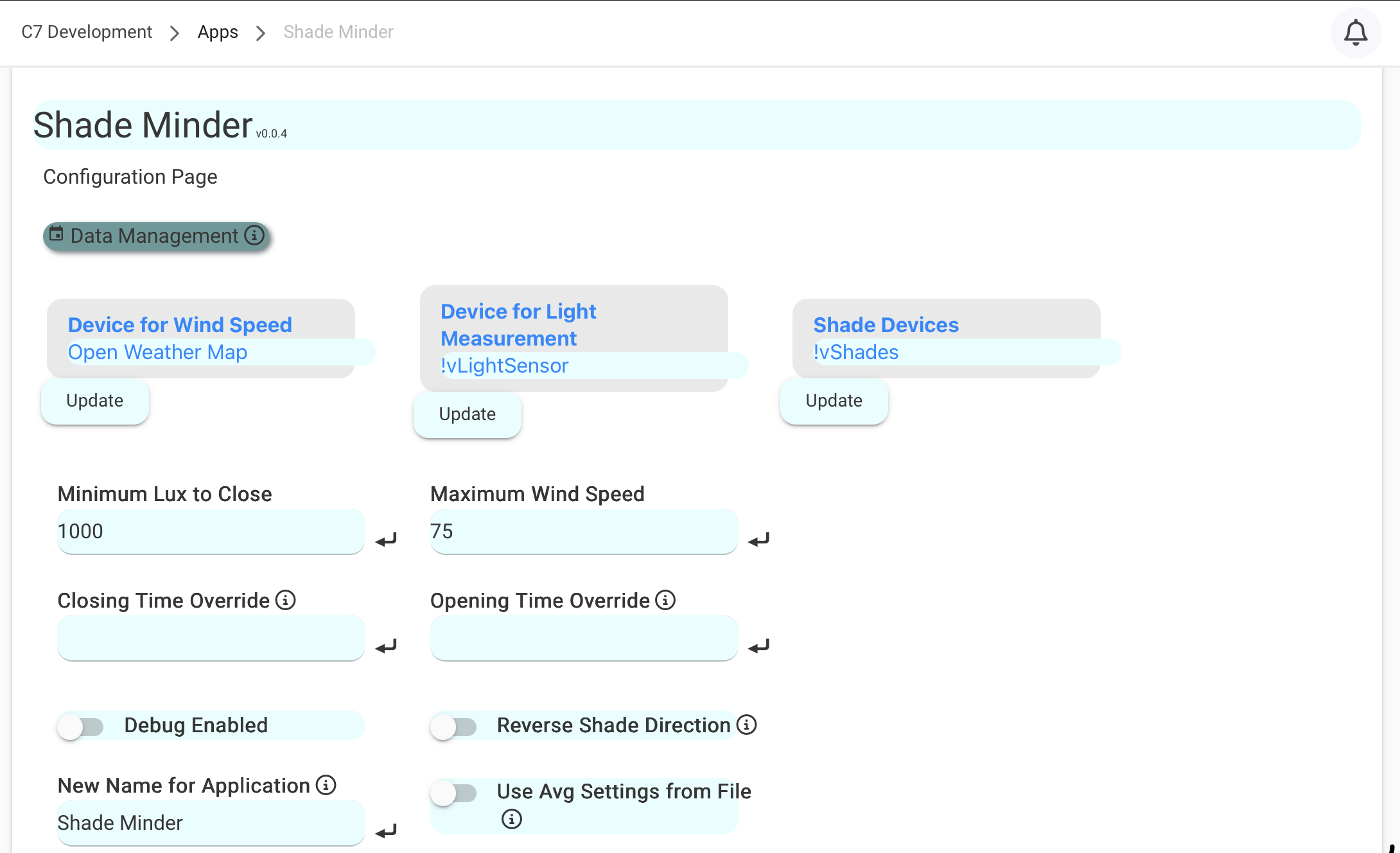The height and width of the screenshot is (853, 1400).
Task: Submit Maximum Wind Speed with enter arrow icon
Action: point(758,540)
